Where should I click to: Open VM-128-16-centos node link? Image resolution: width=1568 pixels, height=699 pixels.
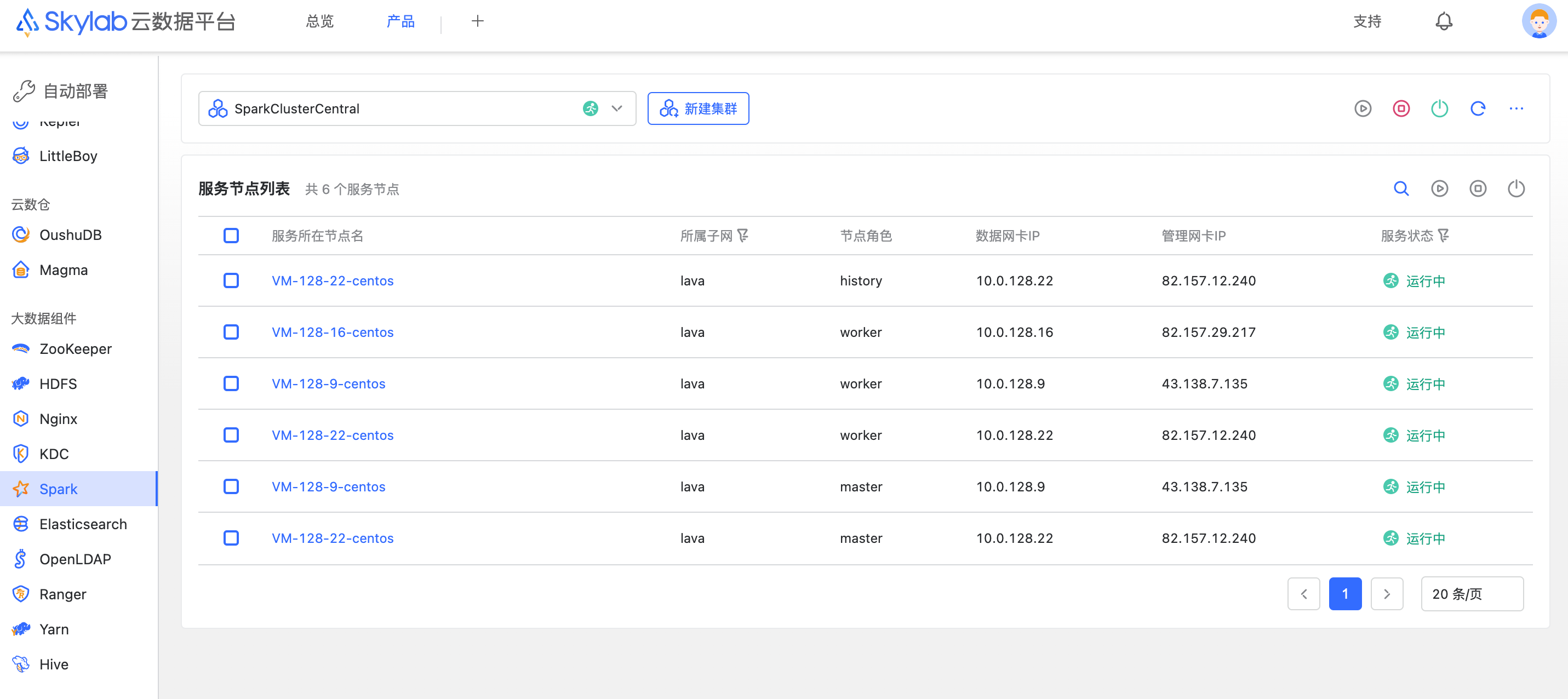(x=333, y=333)
